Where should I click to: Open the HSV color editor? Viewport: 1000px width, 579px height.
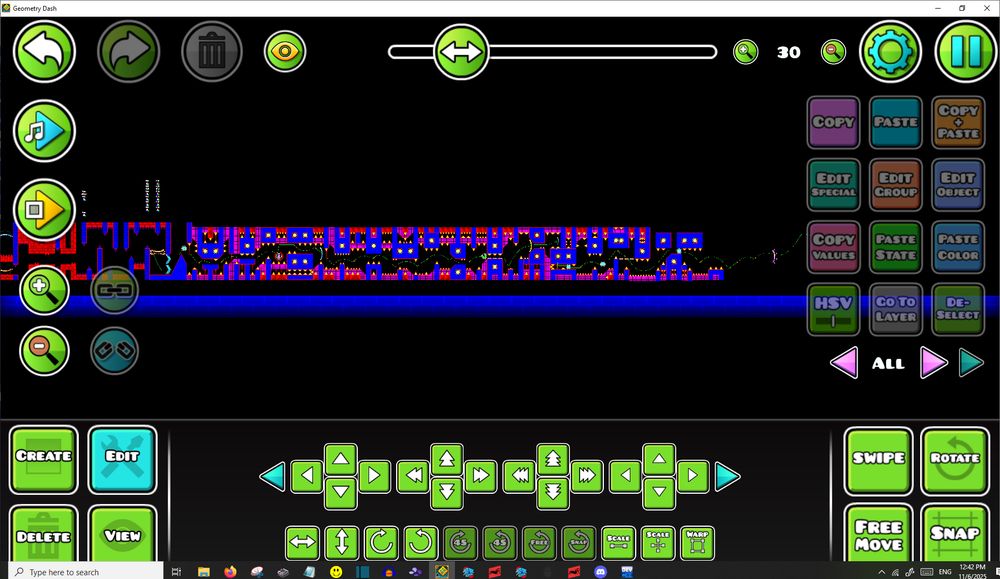point(833,310)
